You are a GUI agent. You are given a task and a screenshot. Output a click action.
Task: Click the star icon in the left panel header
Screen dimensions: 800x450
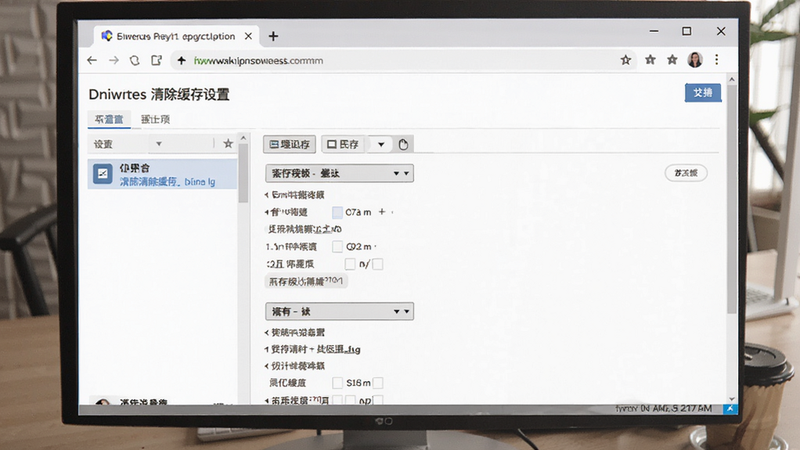click(228, 144)
